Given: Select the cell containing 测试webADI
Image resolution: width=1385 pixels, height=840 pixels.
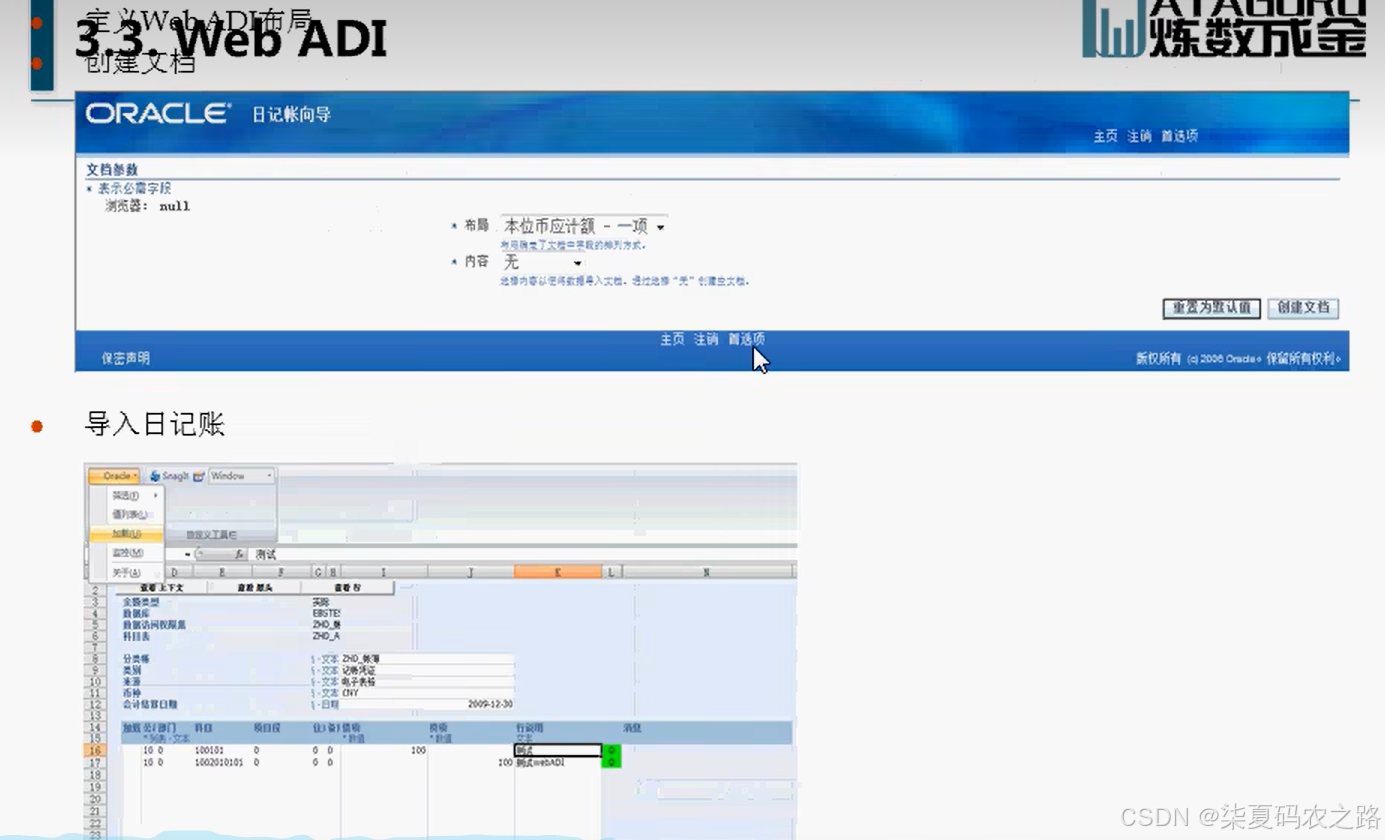Looking at the screenshot, I should pos(538,761).
